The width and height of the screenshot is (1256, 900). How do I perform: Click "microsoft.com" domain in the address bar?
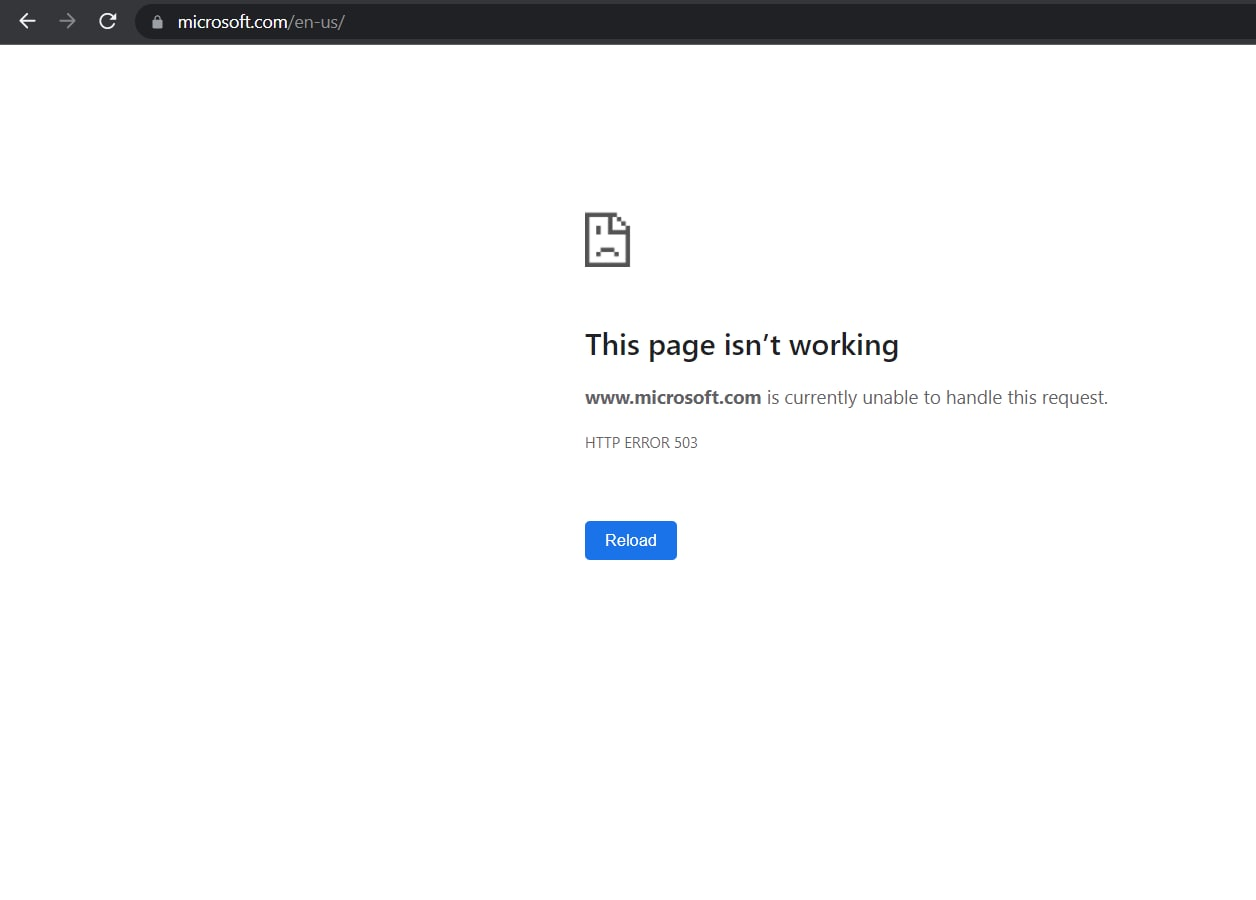232,22
